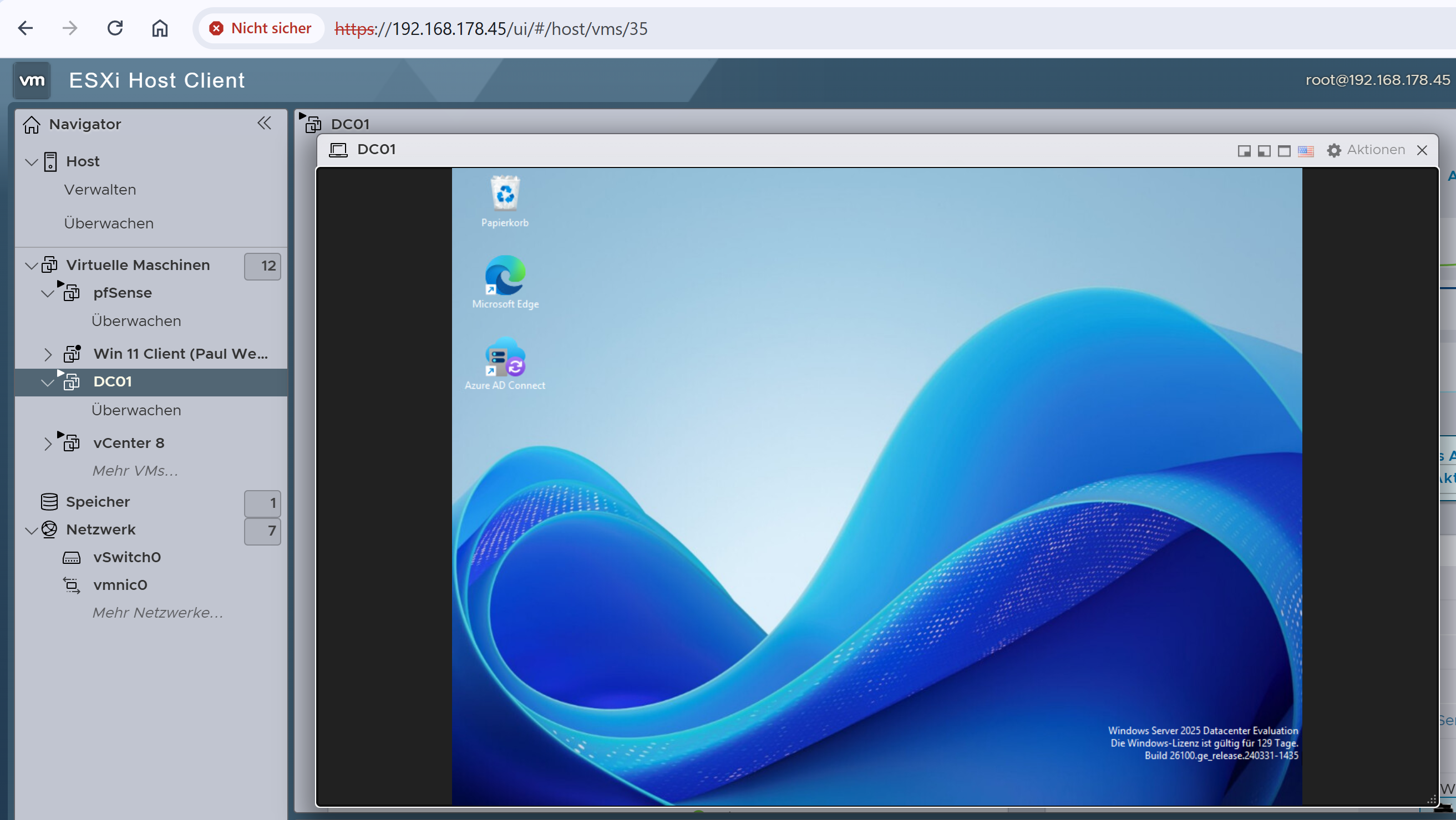
Task: Dock console to bottom-left corner icon
Action: pyautogui.click(x=1264, y=151)
